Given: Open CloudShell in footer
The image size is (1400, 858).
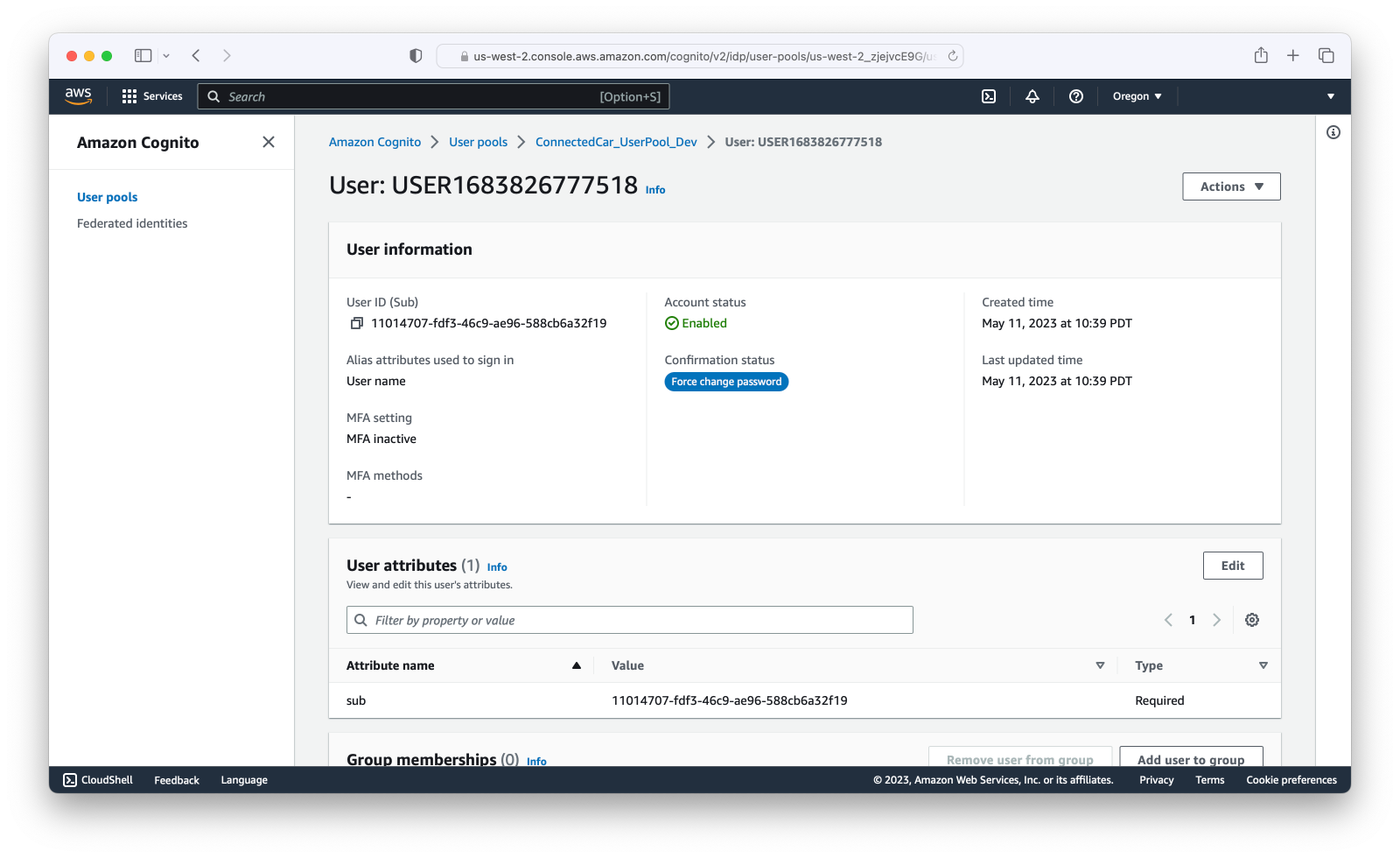Looking at the screenshot, I should pos(98,780).
